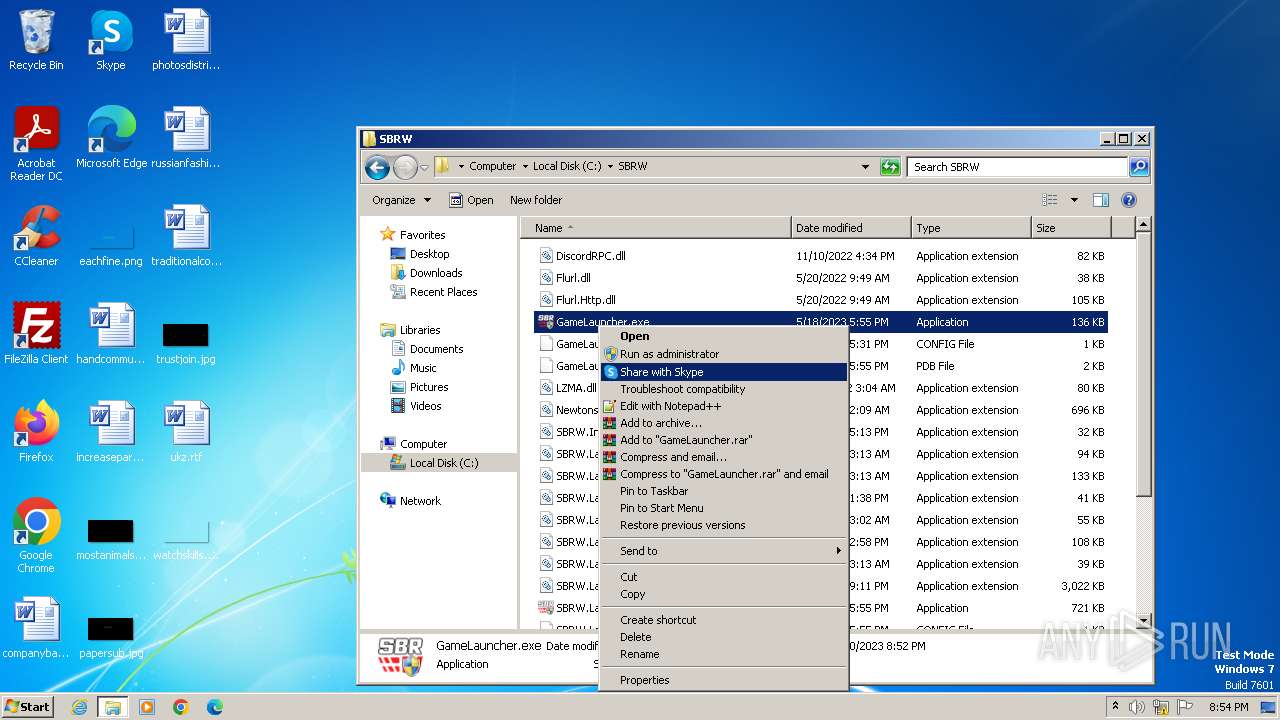Click in the Search SBRW field
1280x720 pixels.
(x=1017, y=167)
